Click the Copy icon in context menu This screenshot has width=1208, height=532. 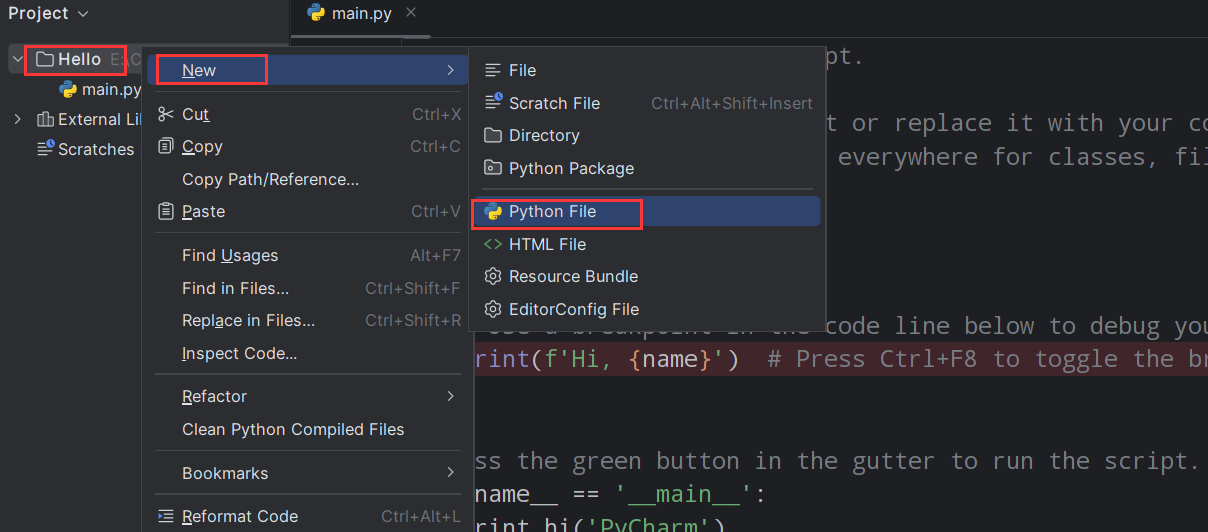[x=166, y=146]
